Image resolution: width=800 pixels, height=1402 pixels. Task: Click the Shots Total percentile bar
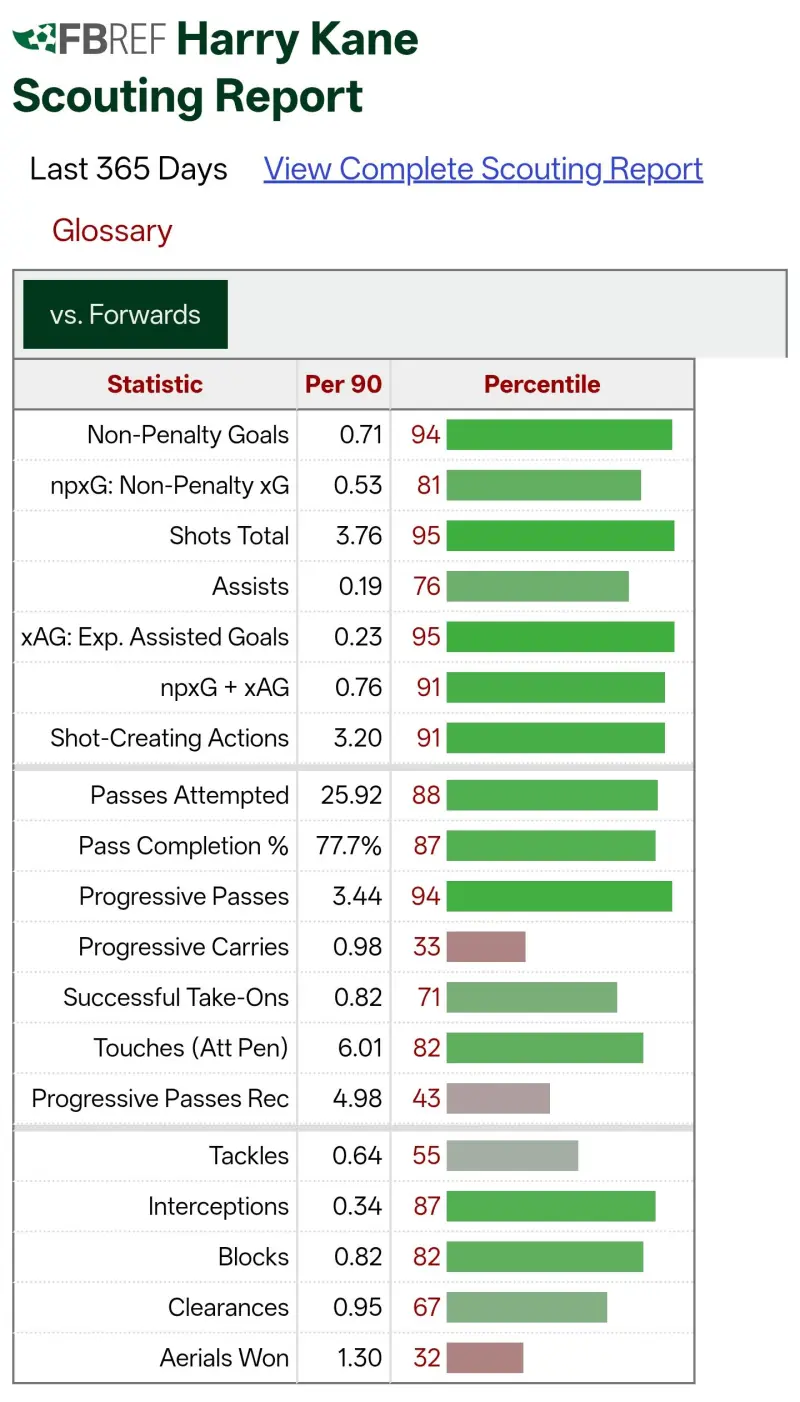coord(560,536)
